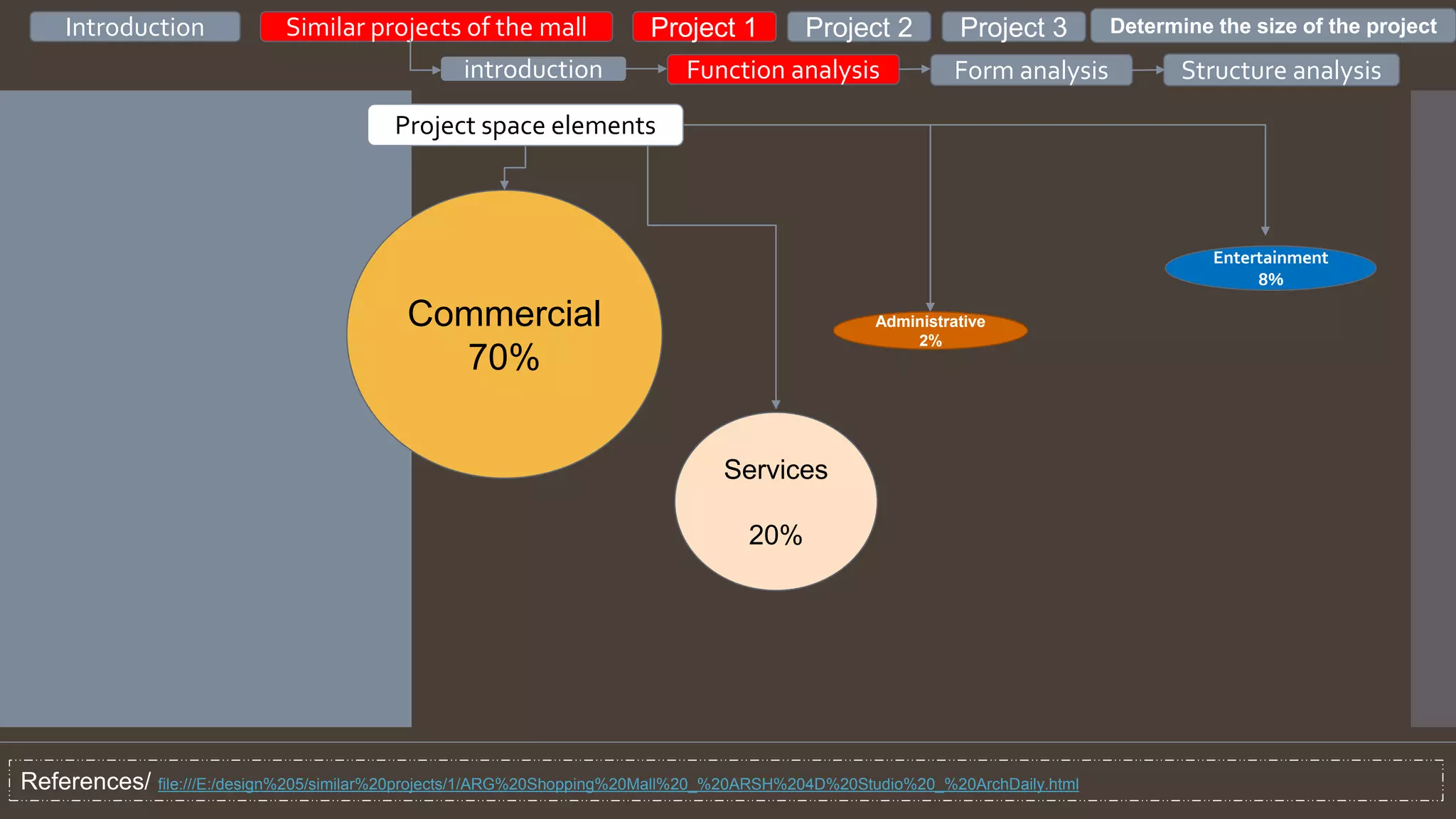Select the Function analysis step
The width and height of the screenshot is (1456, 819).
(x=783, y=70)
